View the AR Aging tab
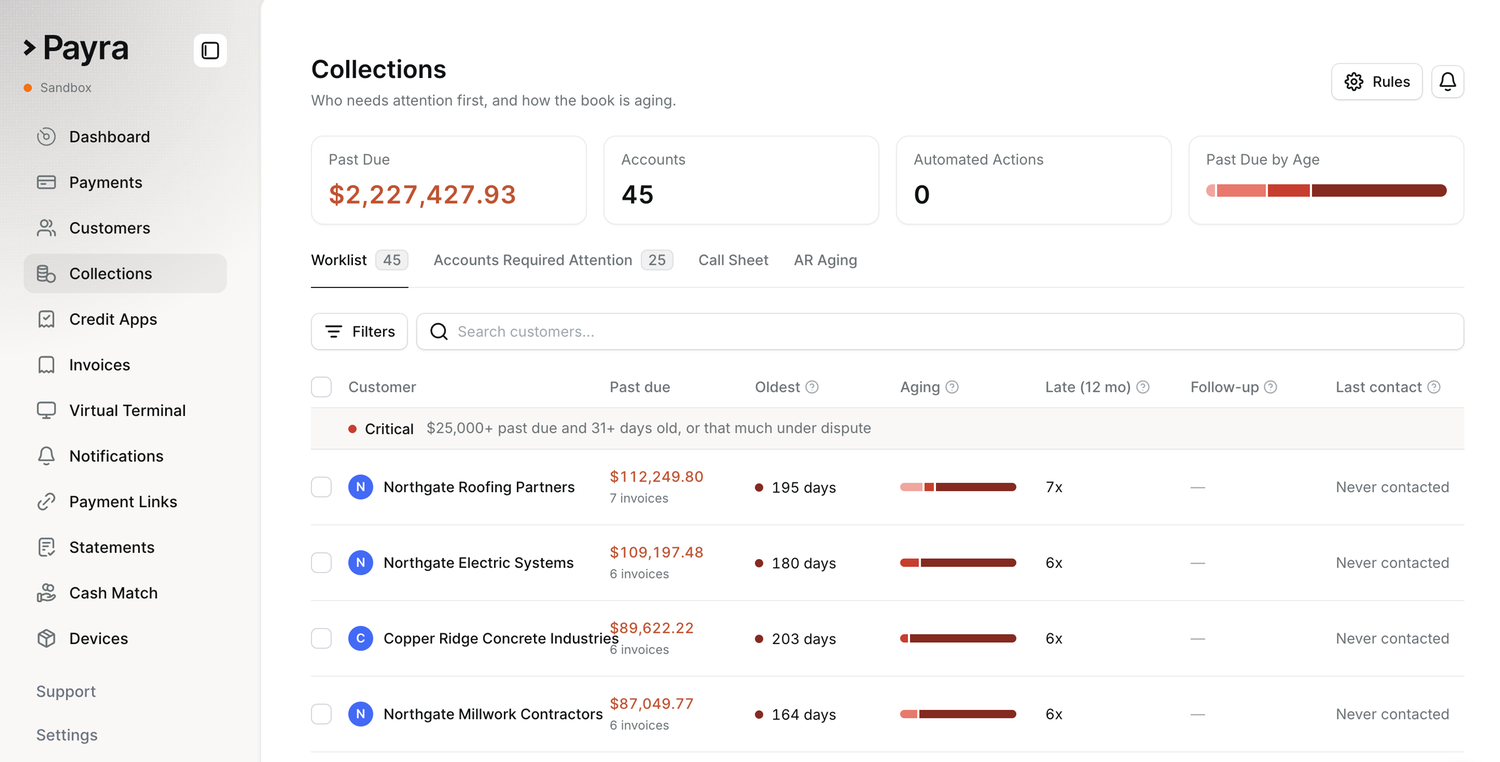This screenshot has width=1500, height=762. pos(825,260)
